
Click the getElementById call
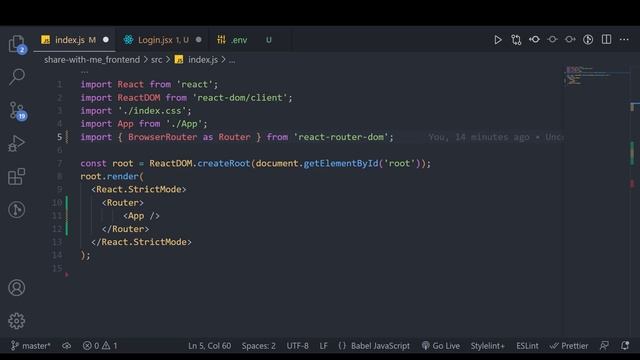[x=341, y=163]
